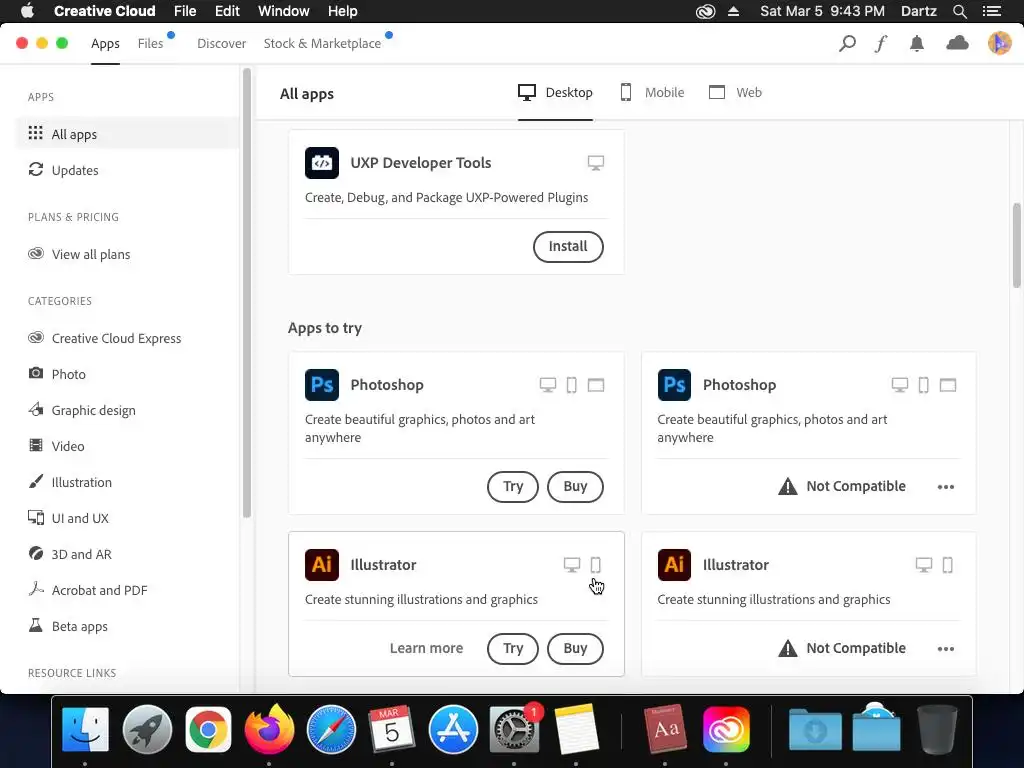Open more options on Not Compatible Illustrator card
1024x768 pixels.
(x=946, y=648)
